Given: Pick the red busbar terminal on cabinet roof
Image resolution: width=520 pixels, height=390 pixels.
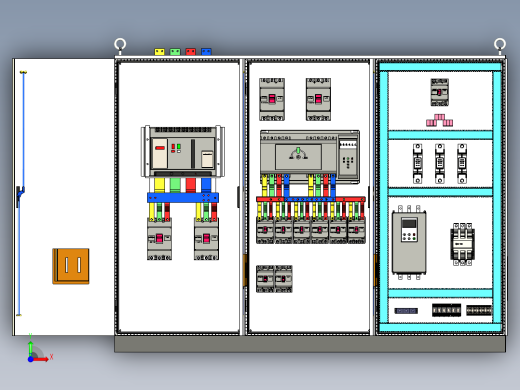Looking at the screenshot, I should (x=191, y=52).
